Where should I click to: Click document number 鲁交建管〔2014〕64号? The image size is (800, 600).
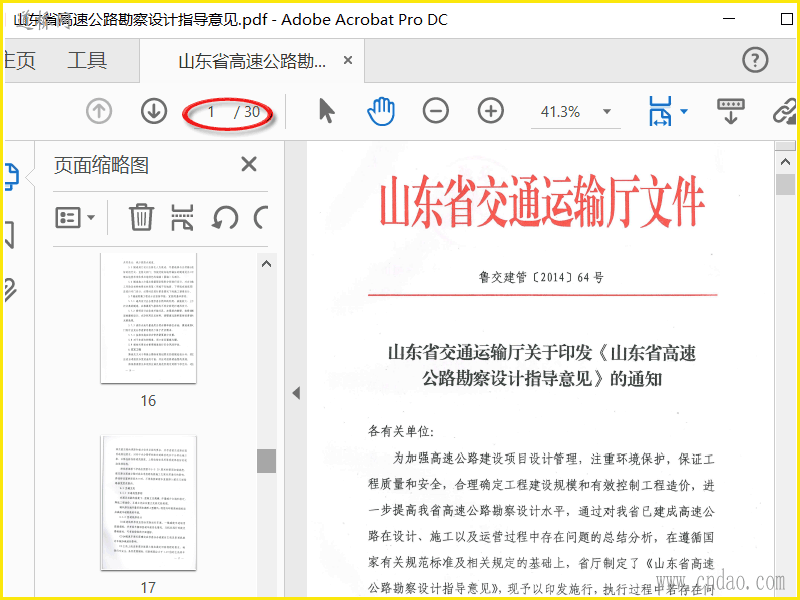tap(541, 277)
